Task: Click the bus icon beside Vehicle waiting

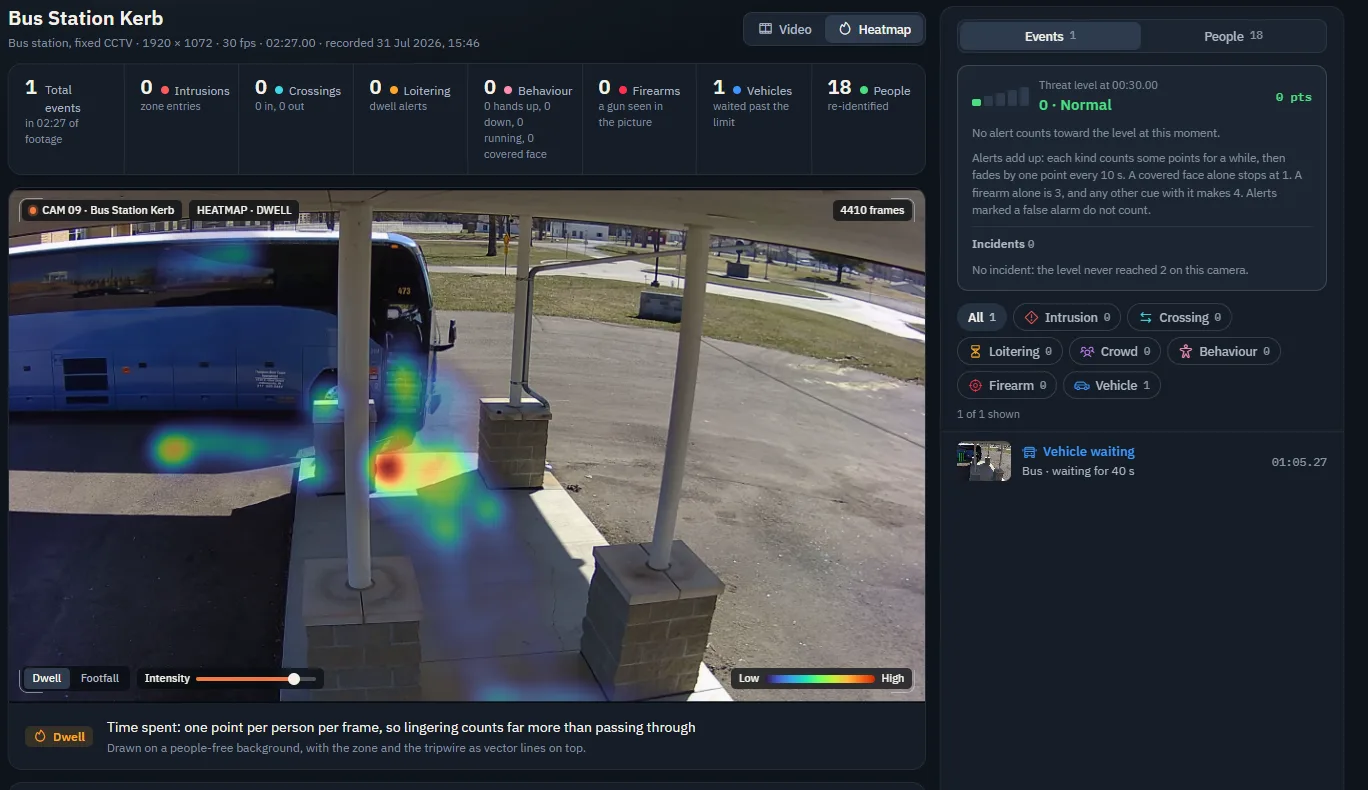Action: (x=1029, y=452)
